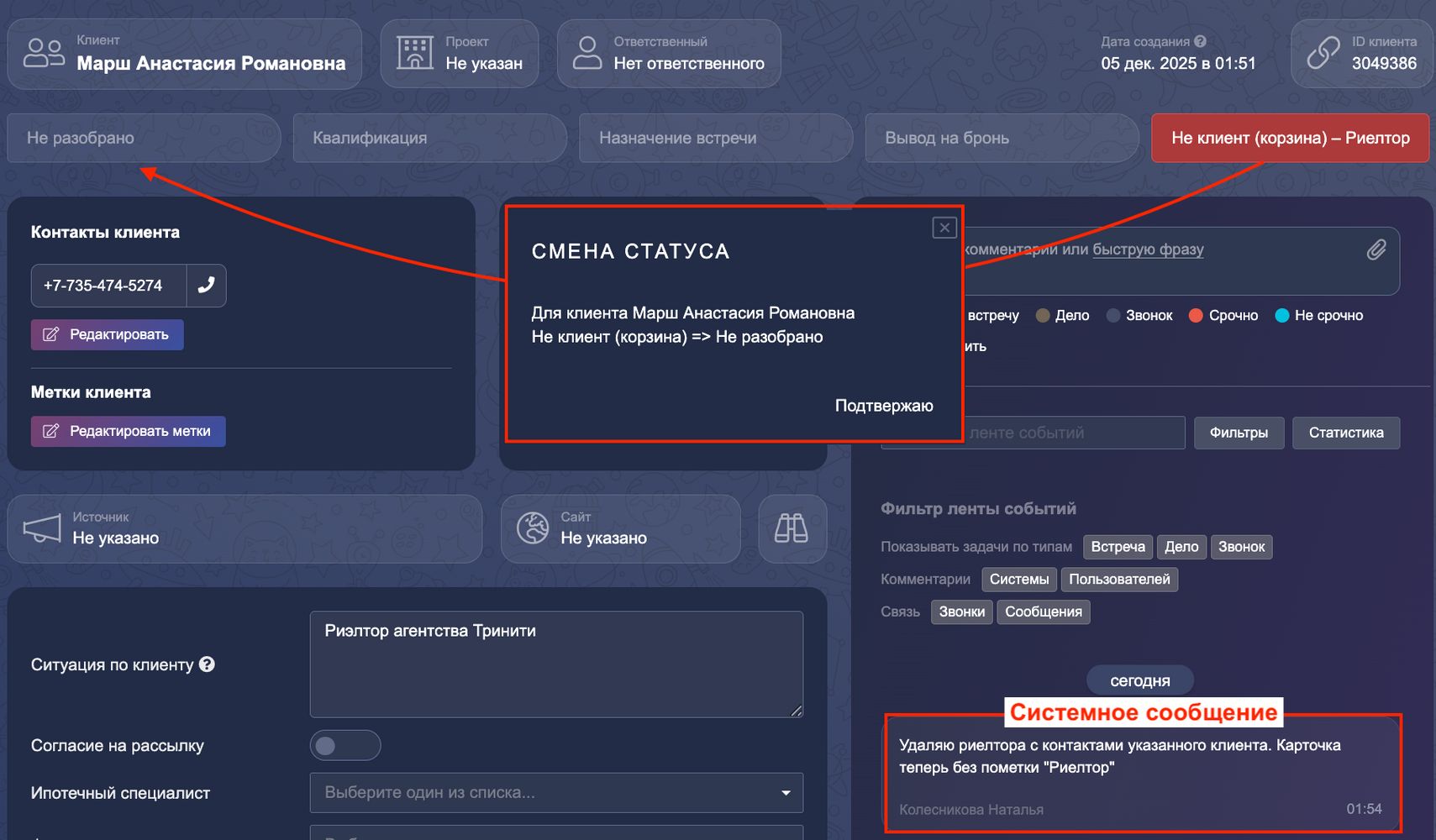
Task: Click the Источник field showing Не указано
Action: pyautogui.click(x=245, y=528)
